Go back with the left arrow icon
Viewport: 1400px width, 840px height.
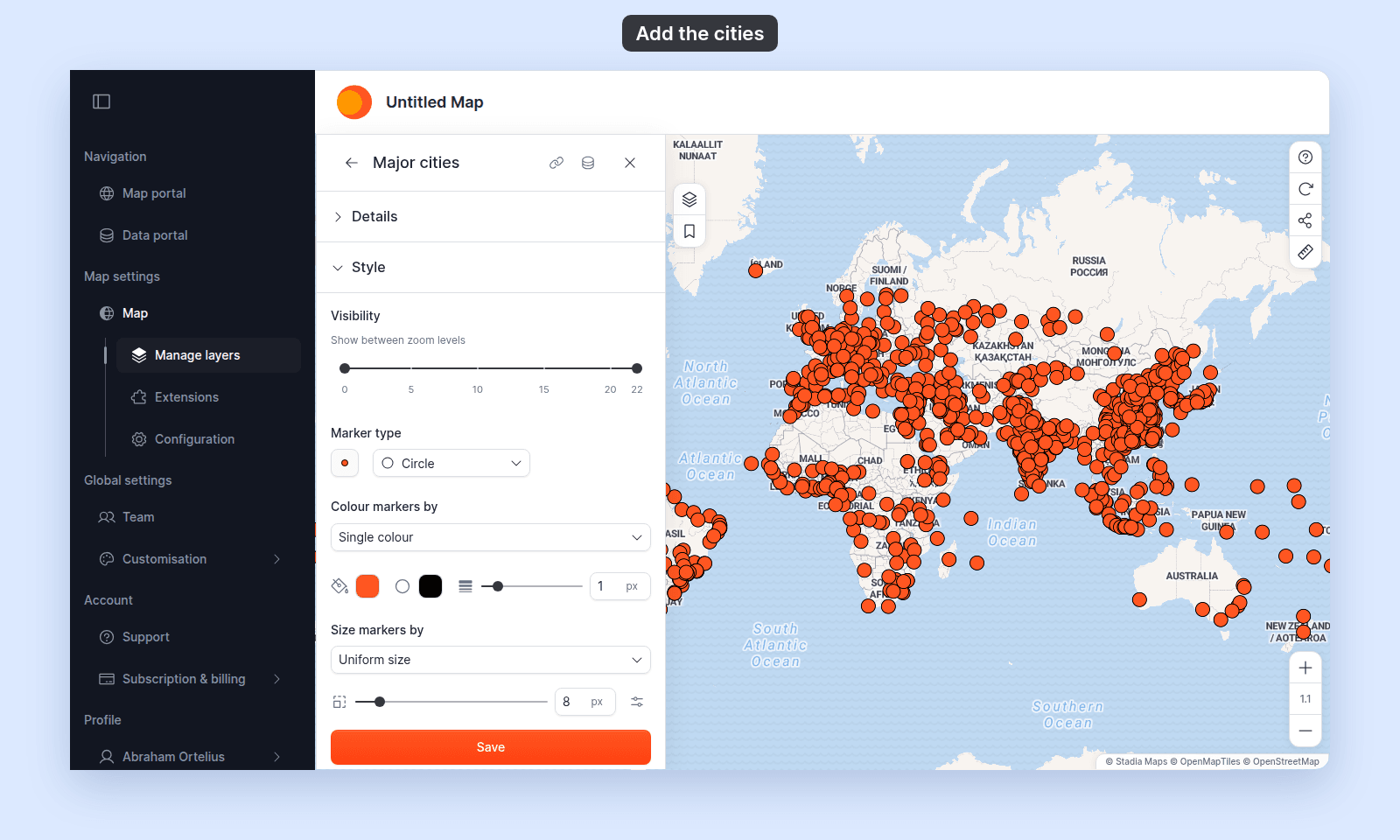click(x=352, y=163)
